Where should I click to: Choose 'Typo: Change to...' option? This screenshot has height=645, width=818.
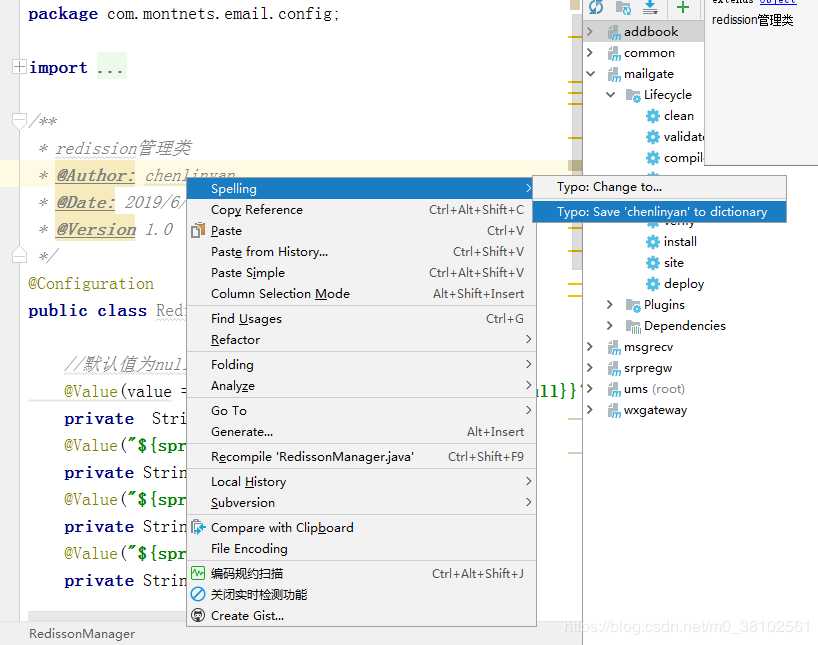(659, 187)
